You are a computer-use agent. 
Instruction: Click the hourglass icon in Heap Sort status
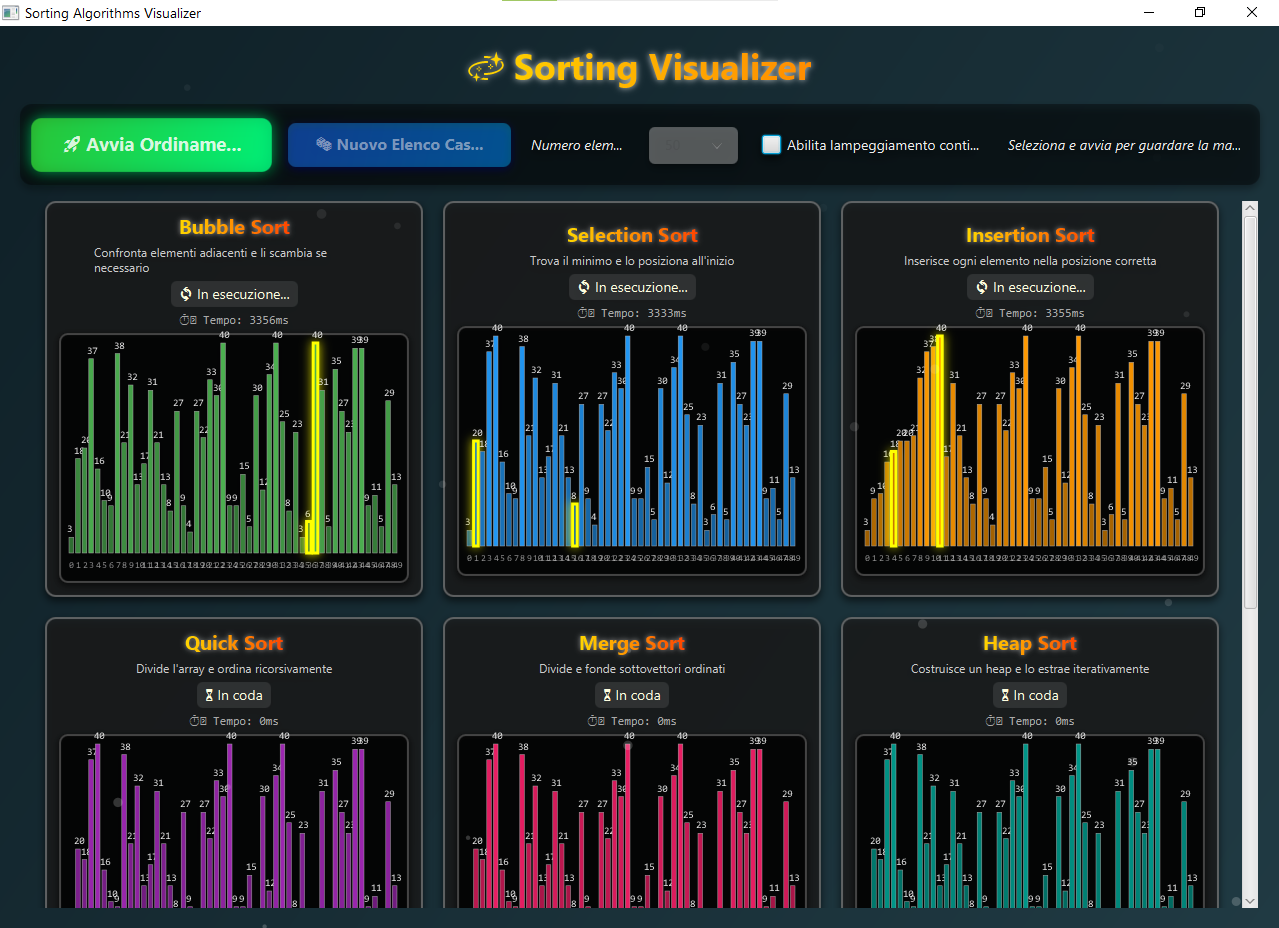tap(1005, 695)
